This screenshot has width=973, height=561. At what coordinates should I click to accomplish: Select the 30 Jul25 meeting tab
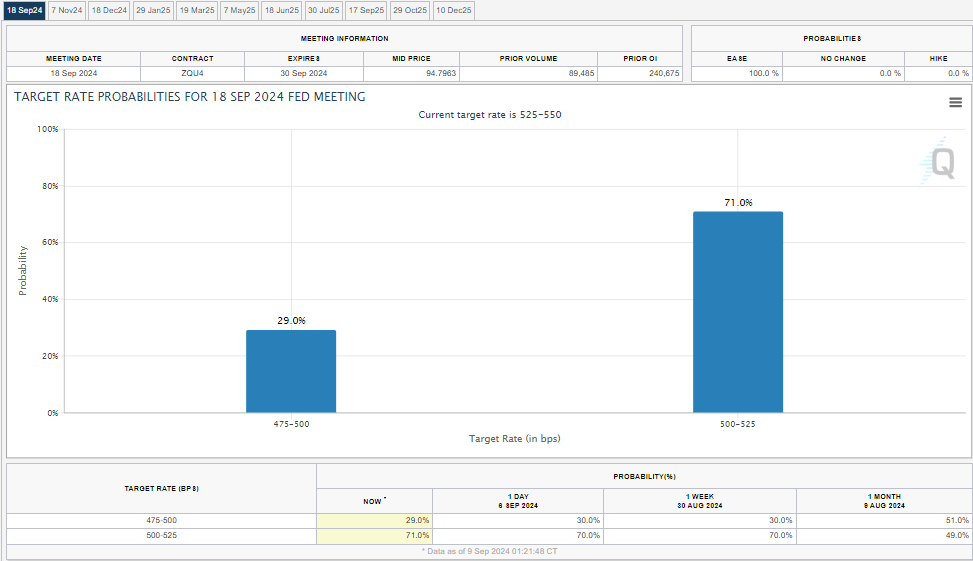[324, 10]
